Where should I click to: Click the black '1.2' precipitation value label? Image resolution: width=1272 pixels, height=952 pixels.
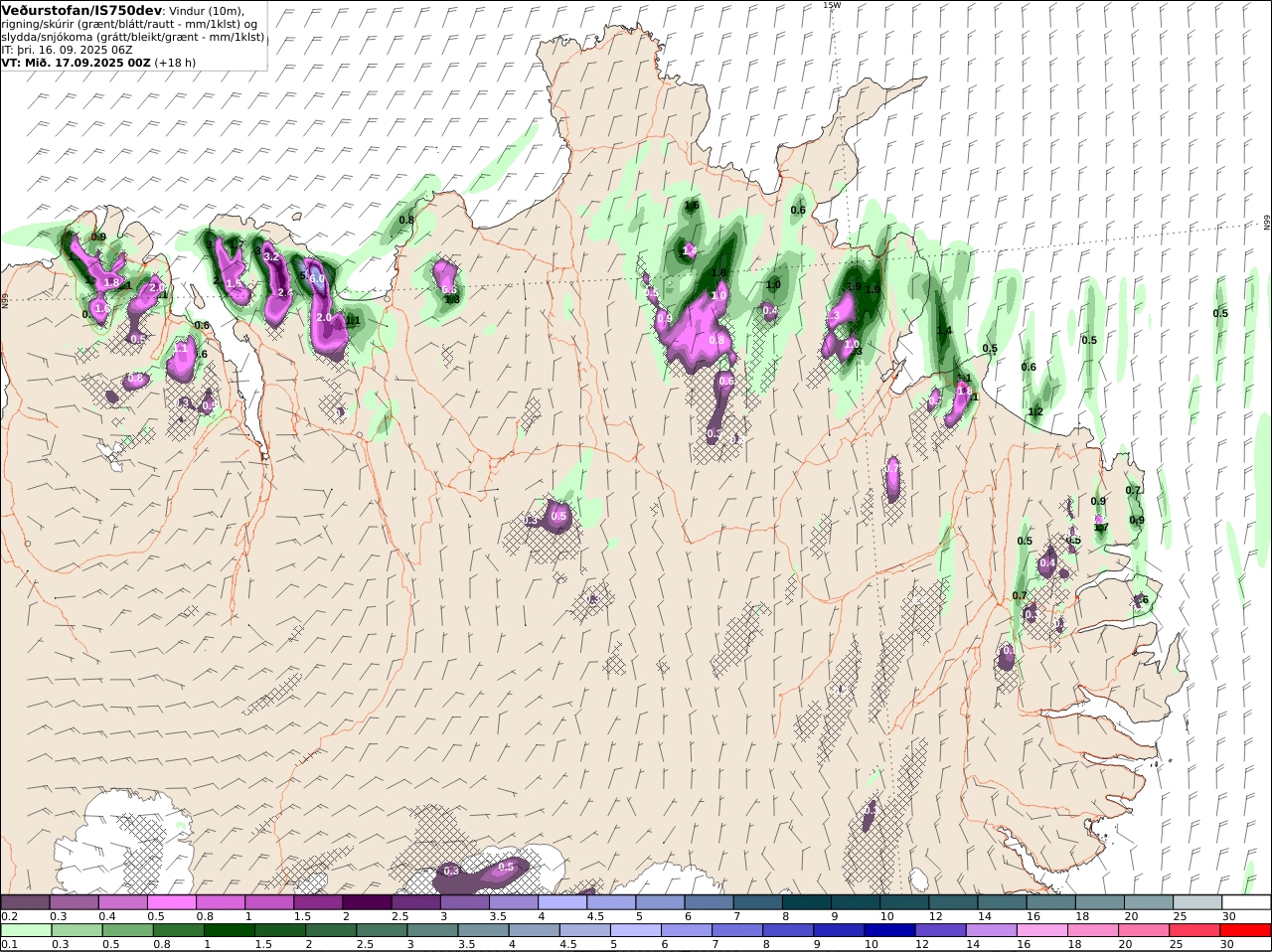click(x=1035, y=412)
